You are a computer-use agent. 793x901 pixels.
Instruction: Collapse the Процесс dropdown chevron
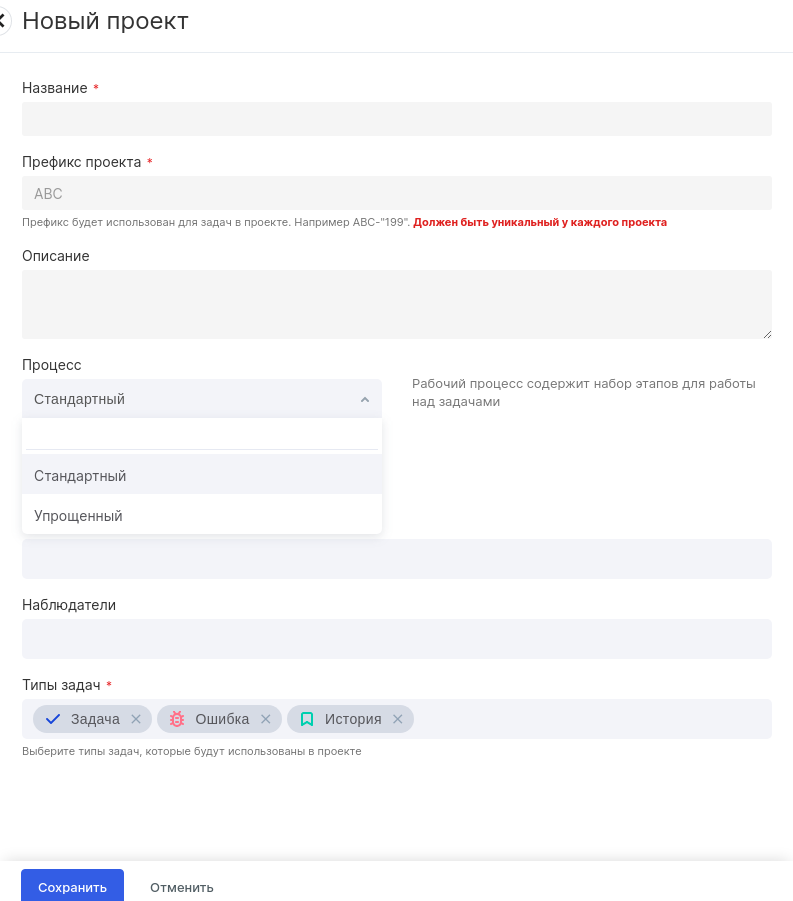tap(365, 399)
